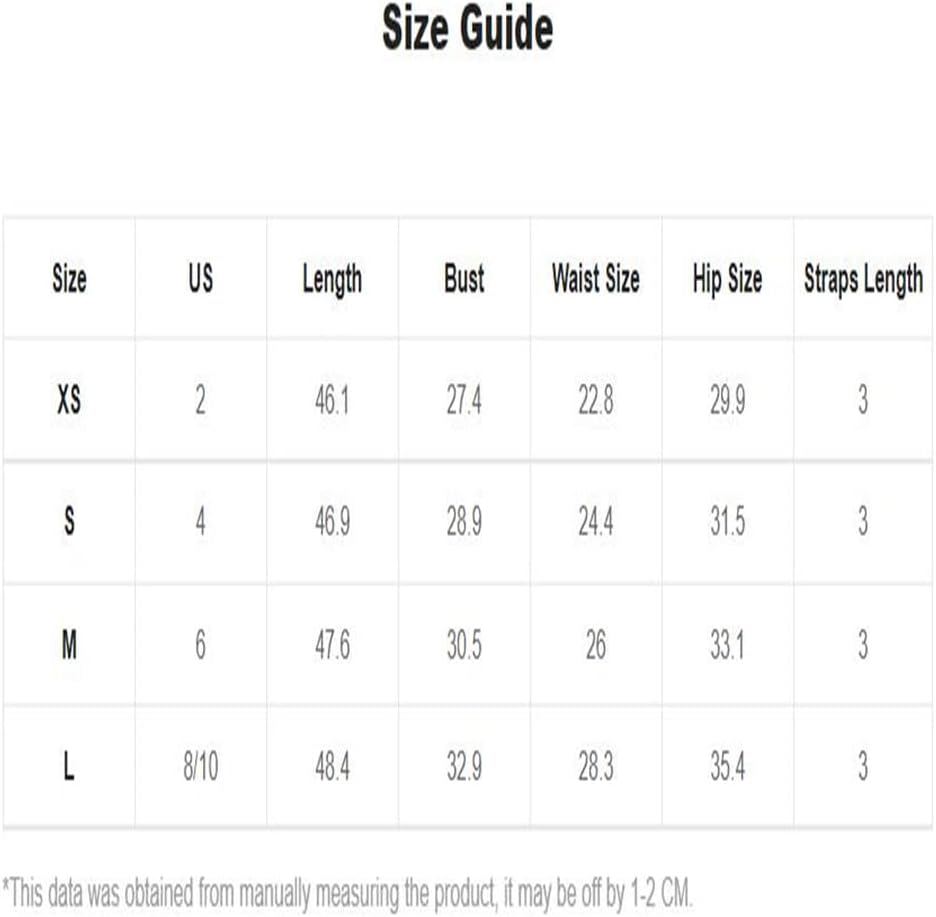Image resolution: width=936 pixels, height=917 pixels.
Task: Click the 35.4 hip size value
Action: [x=727, y=767]
